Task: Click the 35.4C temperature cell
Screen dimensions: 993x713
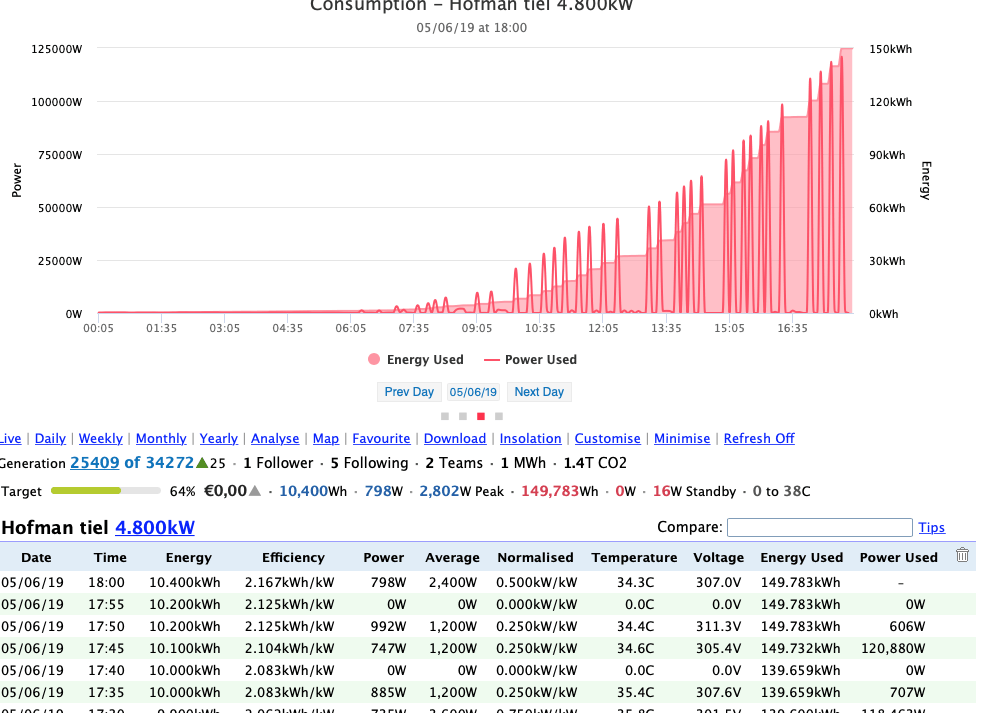Action: click(635, 692)
